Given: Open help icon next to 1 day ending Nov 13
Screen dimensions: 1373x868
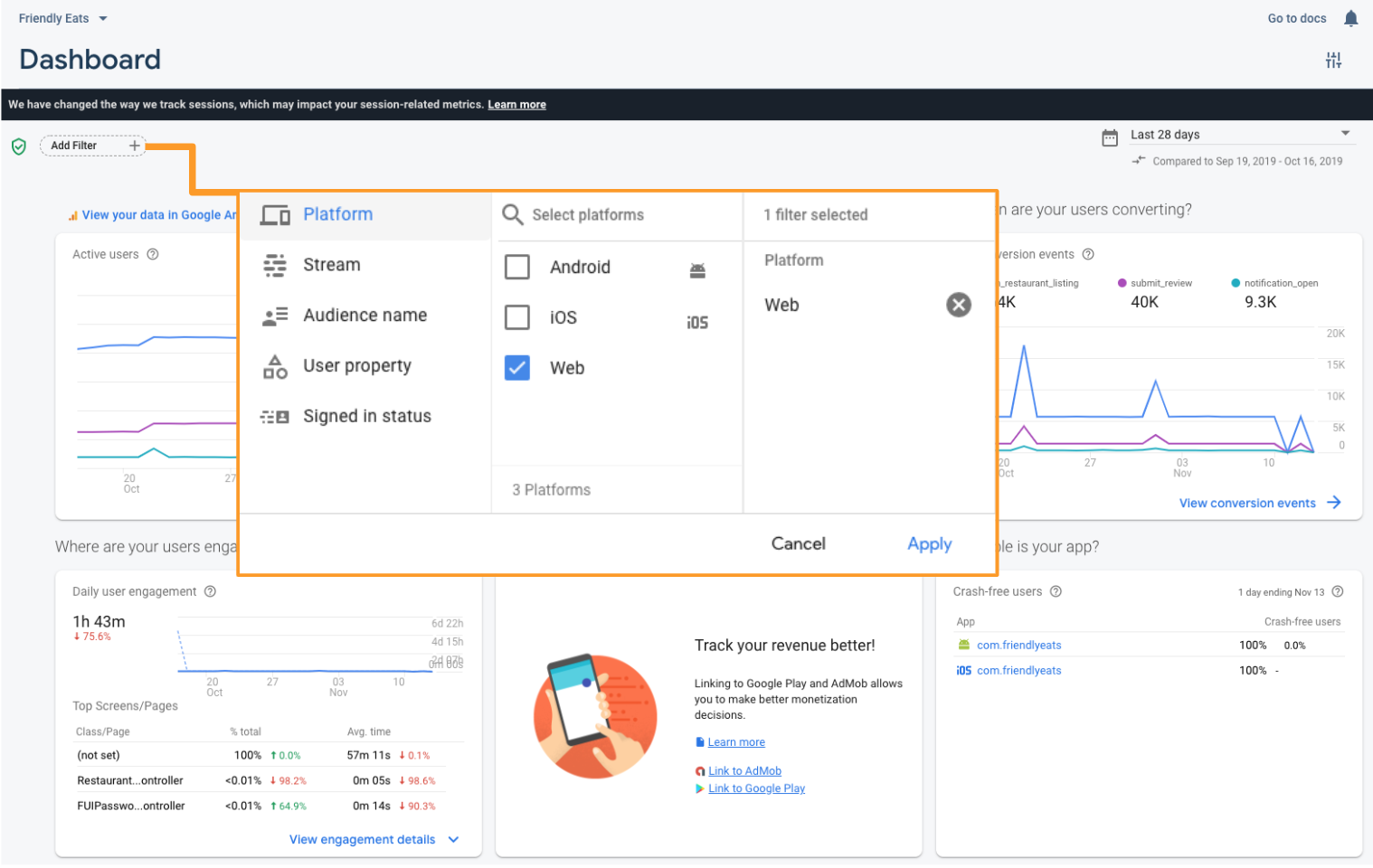Looking at the screenshot, I should pyautogui.click(x=1338, y=591).
